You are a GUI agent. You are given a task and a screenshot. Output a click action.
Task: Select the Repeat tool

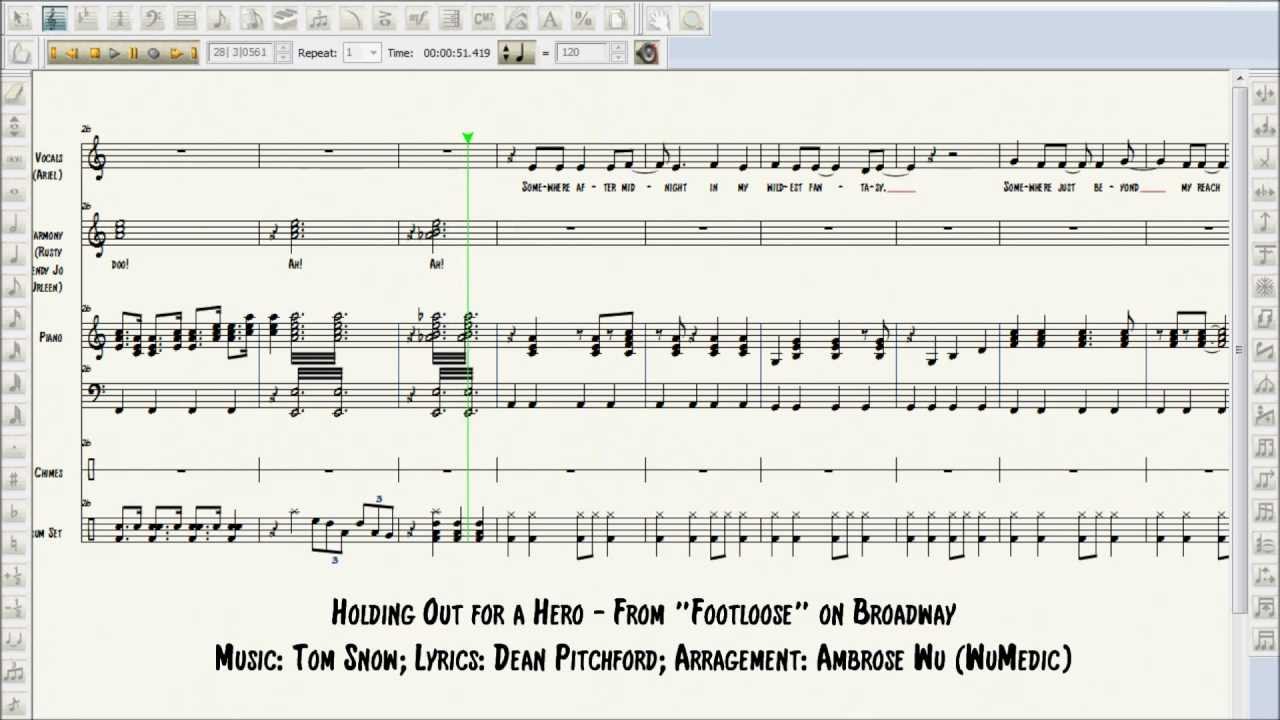point(452,19)
